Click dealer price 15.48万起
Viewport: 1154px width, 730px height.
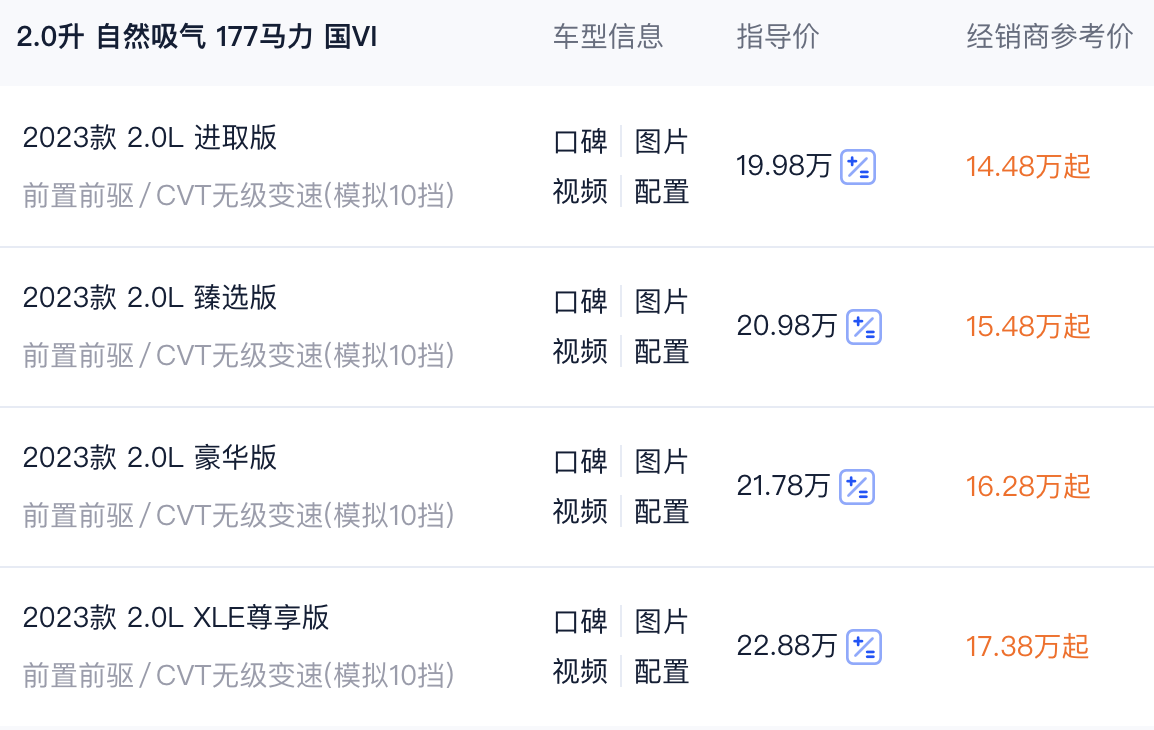(x=1028, y=327)
